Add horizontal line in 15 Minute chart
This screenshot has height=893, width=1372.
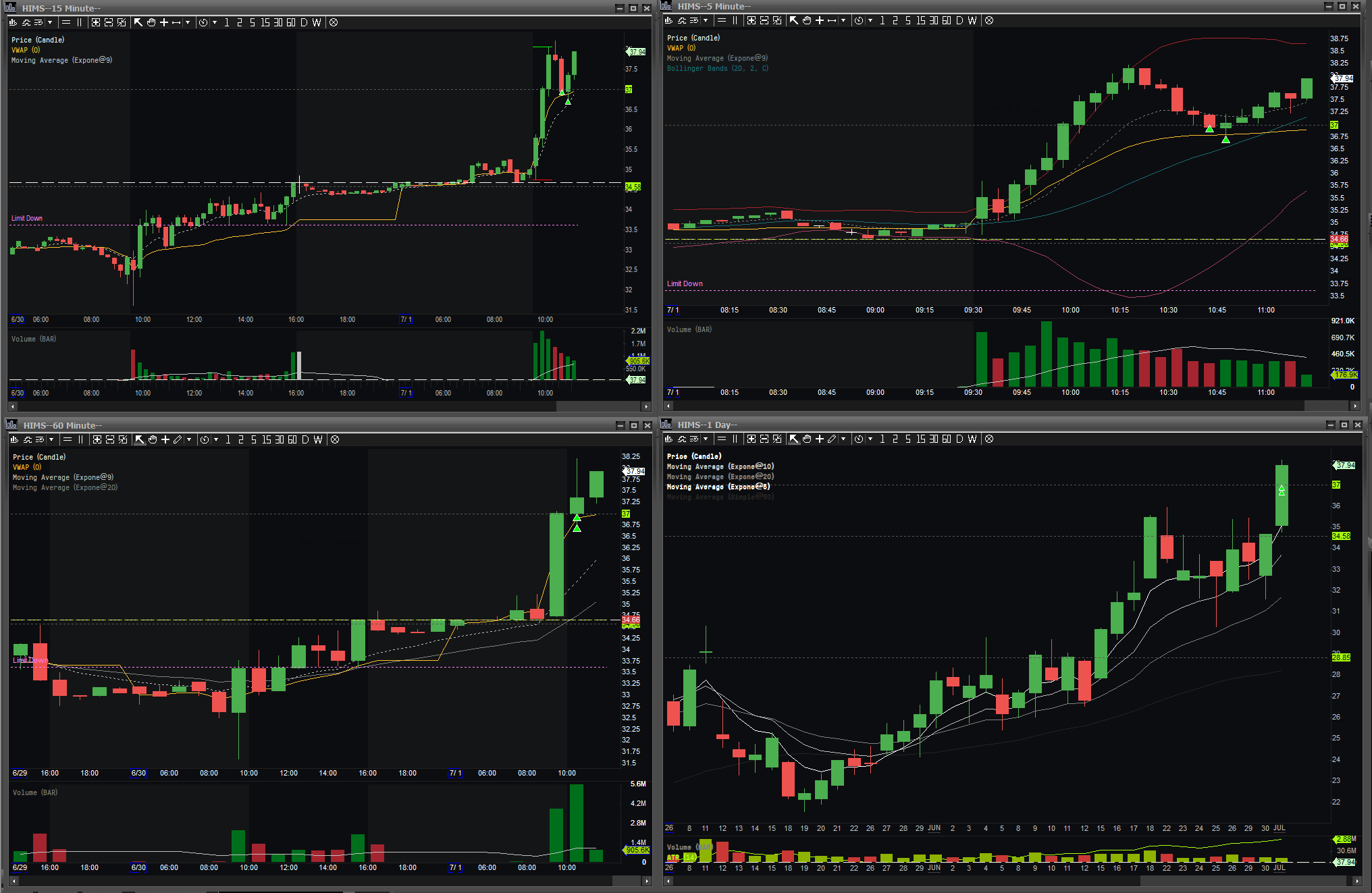tap(66, 22)
